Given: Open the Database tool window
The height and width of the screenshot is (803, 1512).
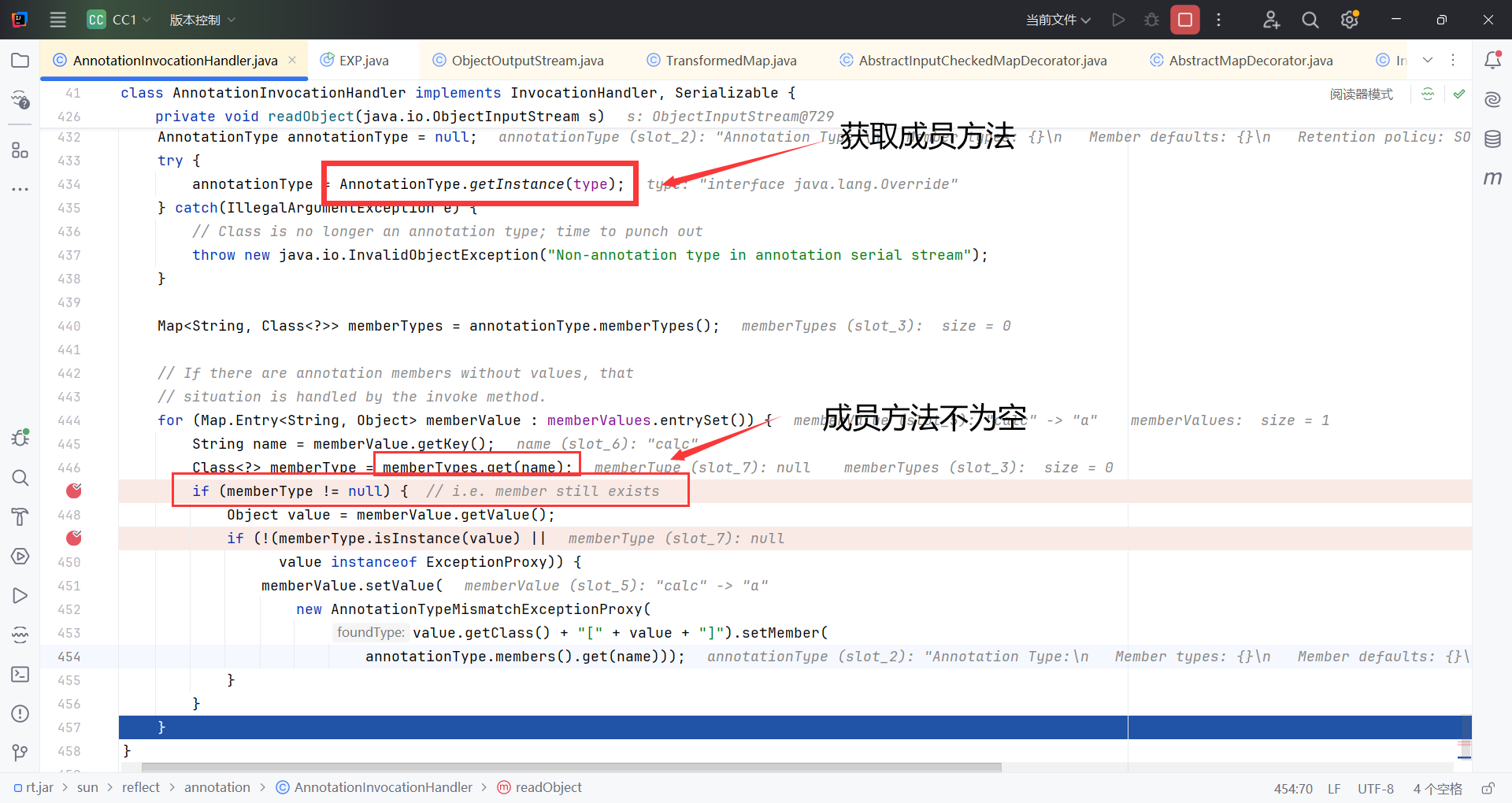Looking at the screenshot, I should (x=1492, y=139).
